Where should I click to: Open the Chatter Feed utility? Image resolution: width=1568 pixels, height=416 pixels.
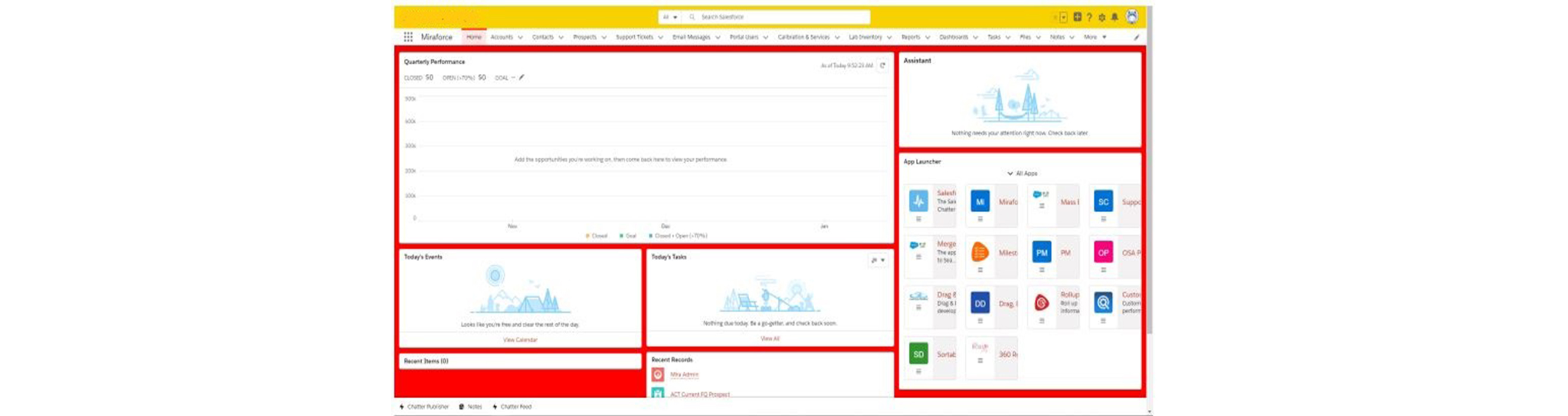click(x=512, y=407)
